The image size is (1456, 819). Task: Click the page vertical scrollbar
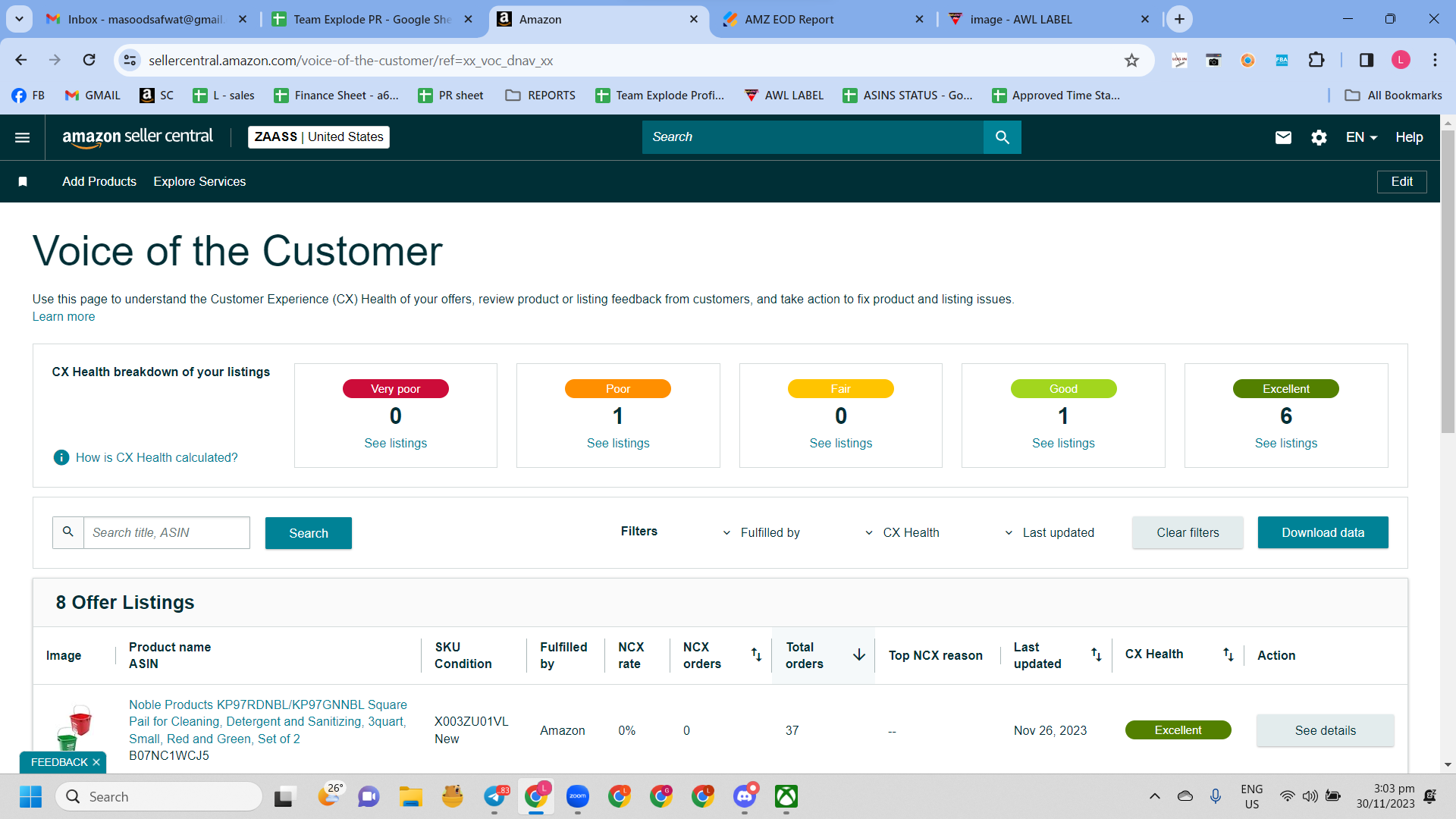(x=1448, y=281)
